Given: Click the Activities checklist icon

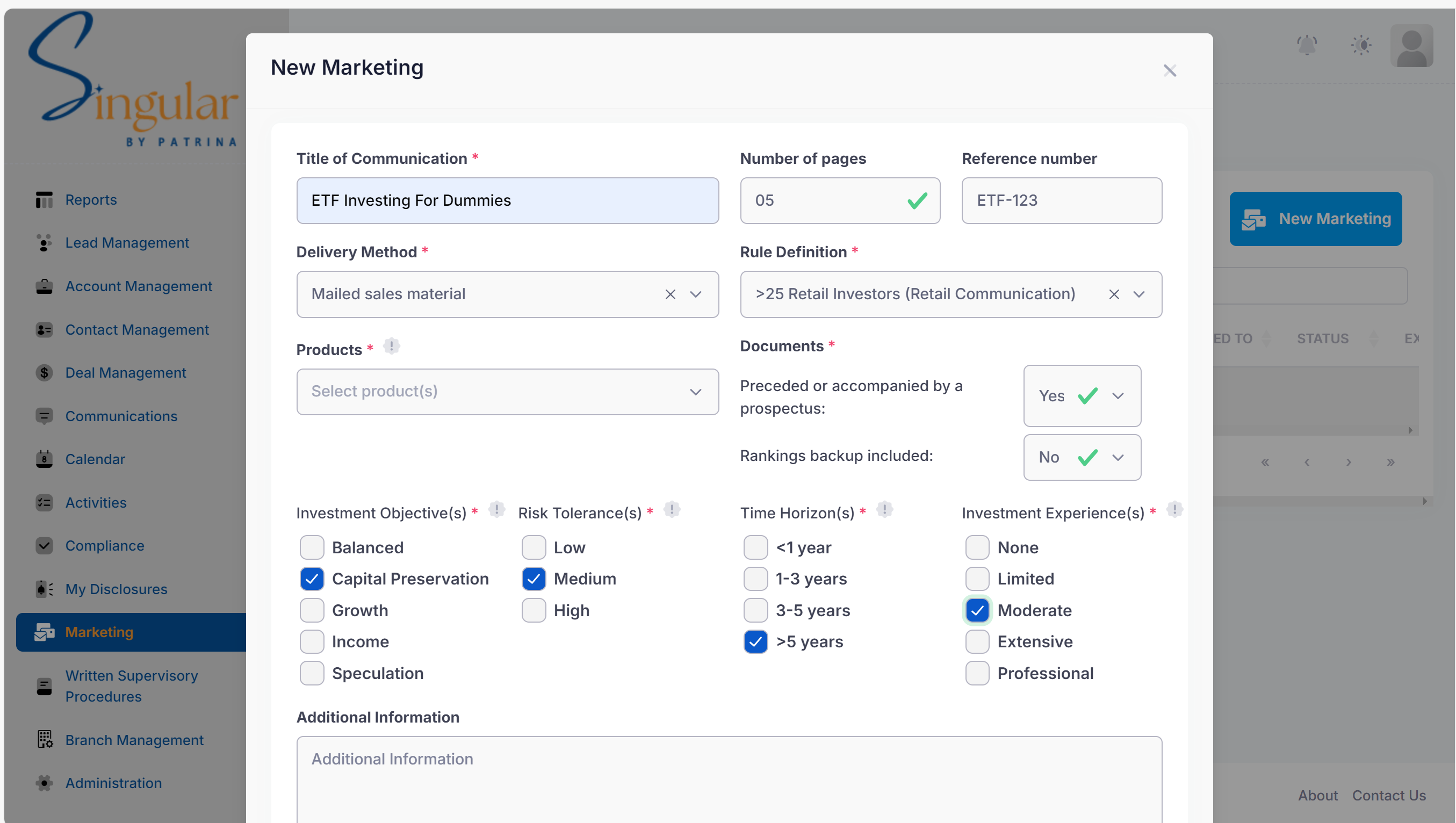Looking at the screenshot, I should 44,502.
